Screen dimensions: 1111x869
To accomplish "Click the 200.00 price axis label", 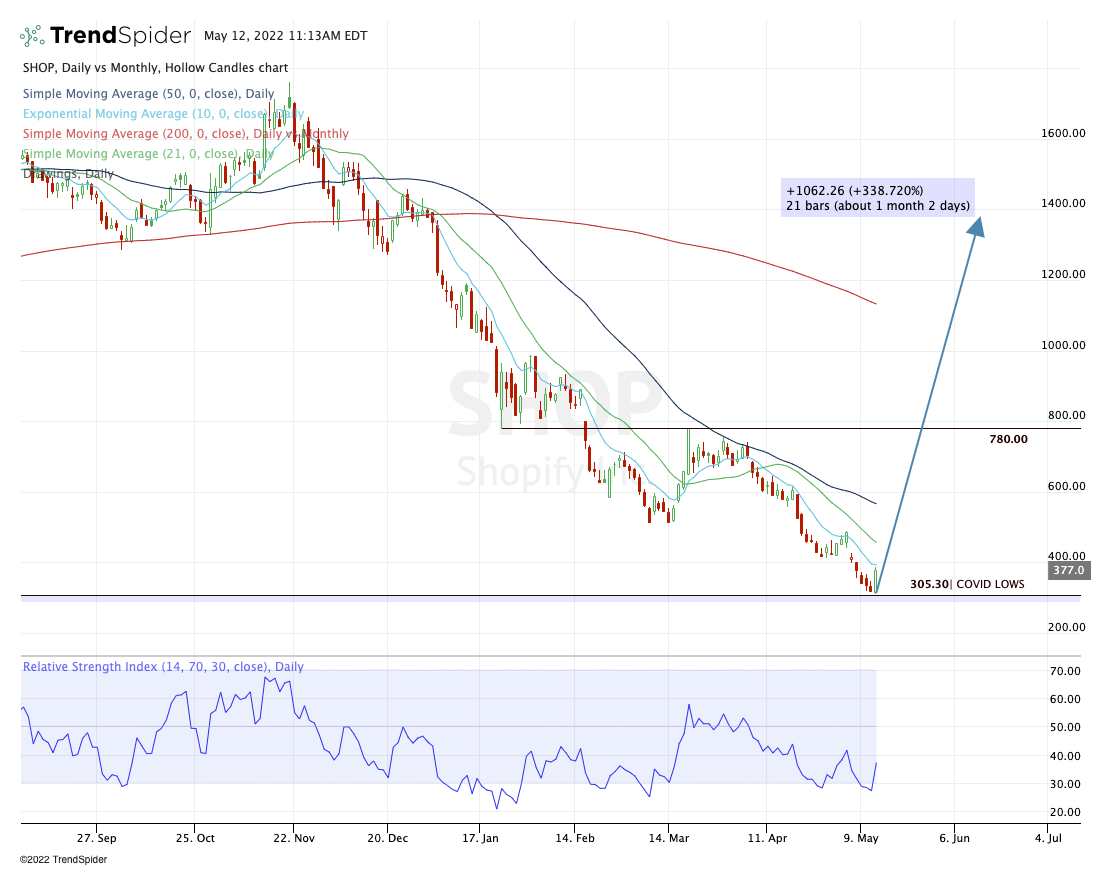I will tap(1066, 627).
